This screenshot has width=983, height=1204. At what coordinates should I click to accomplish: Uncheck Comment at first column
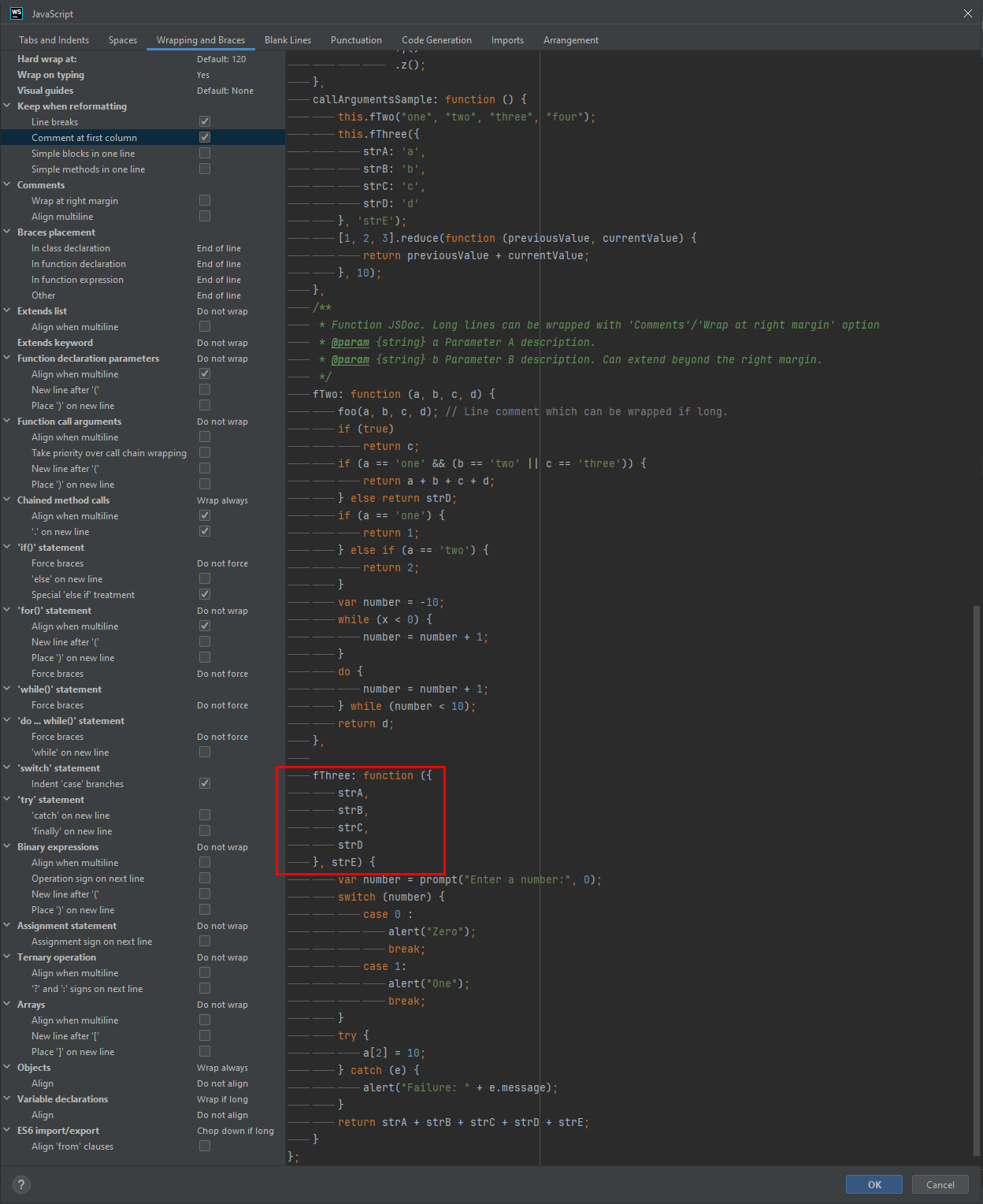(205, 137)
